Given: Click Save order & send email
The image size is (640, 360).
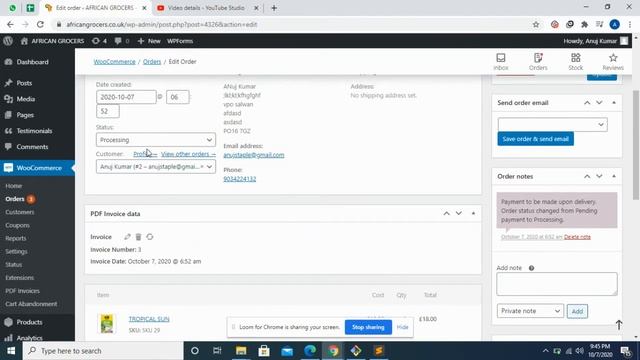Looking at the screenshot, I should [535, 139].
